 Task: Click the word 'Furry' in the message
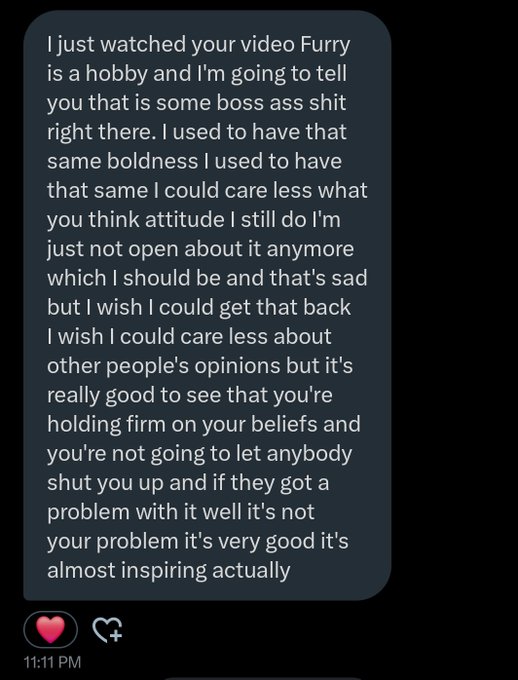pyautogui.click(x=325, y=46)
